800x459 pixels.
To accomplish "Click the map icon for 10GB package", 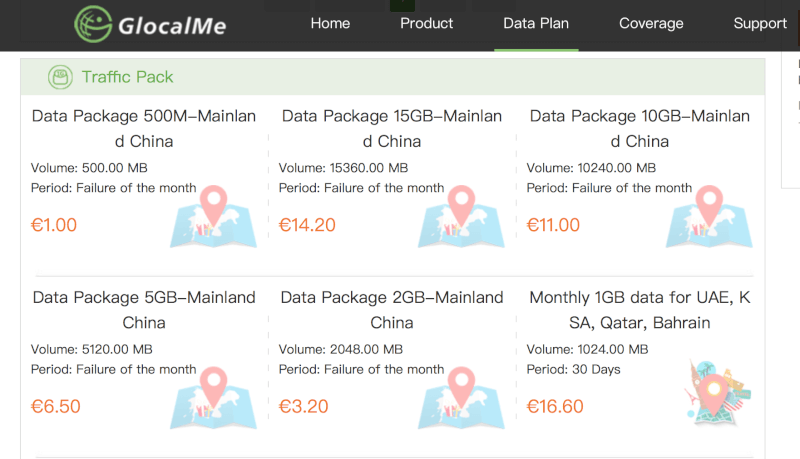I will click(708, 217).
